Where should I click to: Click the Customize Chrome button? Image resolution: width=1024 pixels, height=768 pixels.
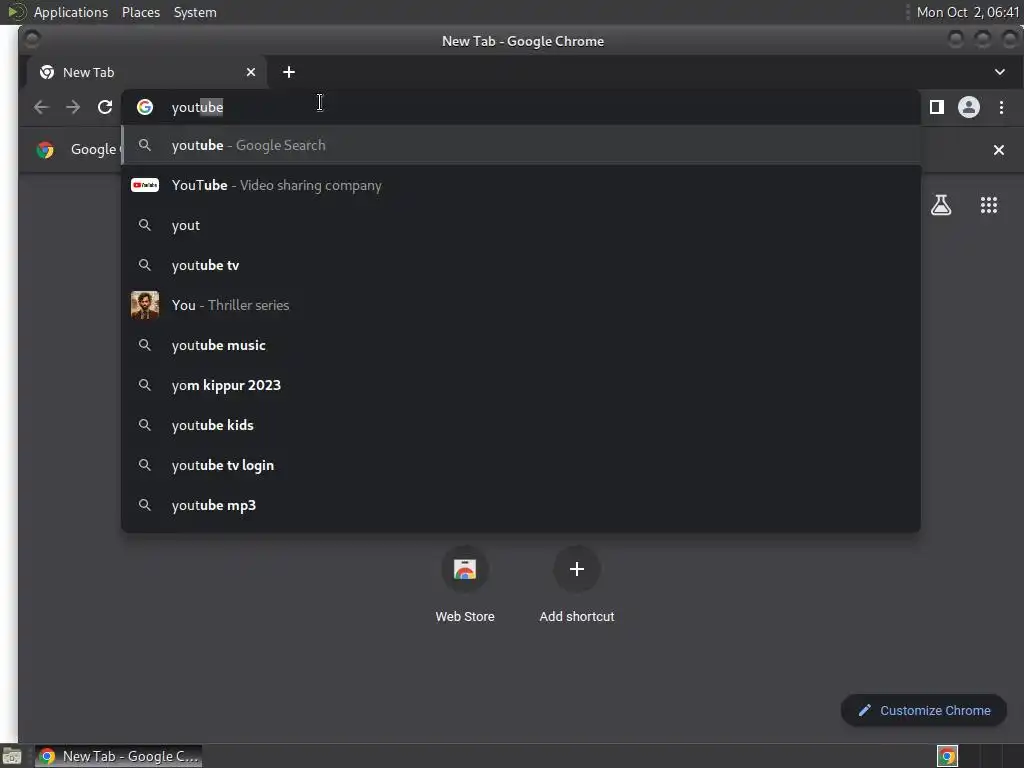[x=923, y=711]
